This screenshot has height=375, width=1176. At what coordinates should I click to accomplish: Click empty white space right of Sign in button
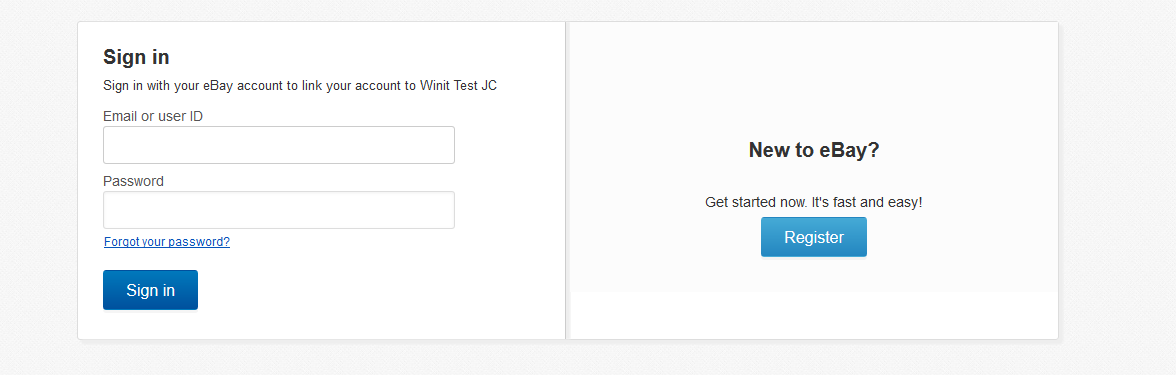[375, 290]
